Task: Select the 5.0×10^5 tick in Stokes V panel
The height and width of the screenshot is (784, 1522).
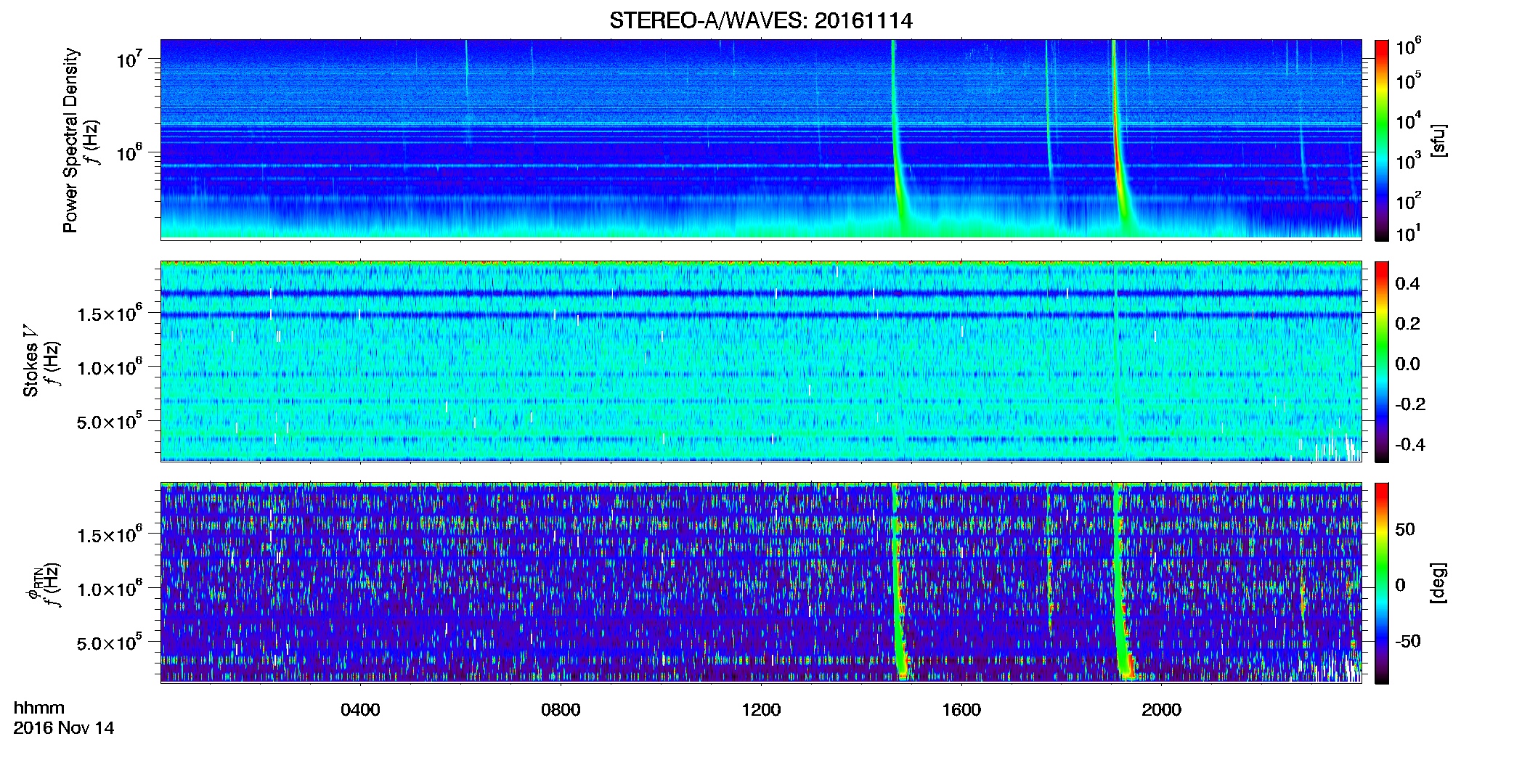Action: (109, 421)
